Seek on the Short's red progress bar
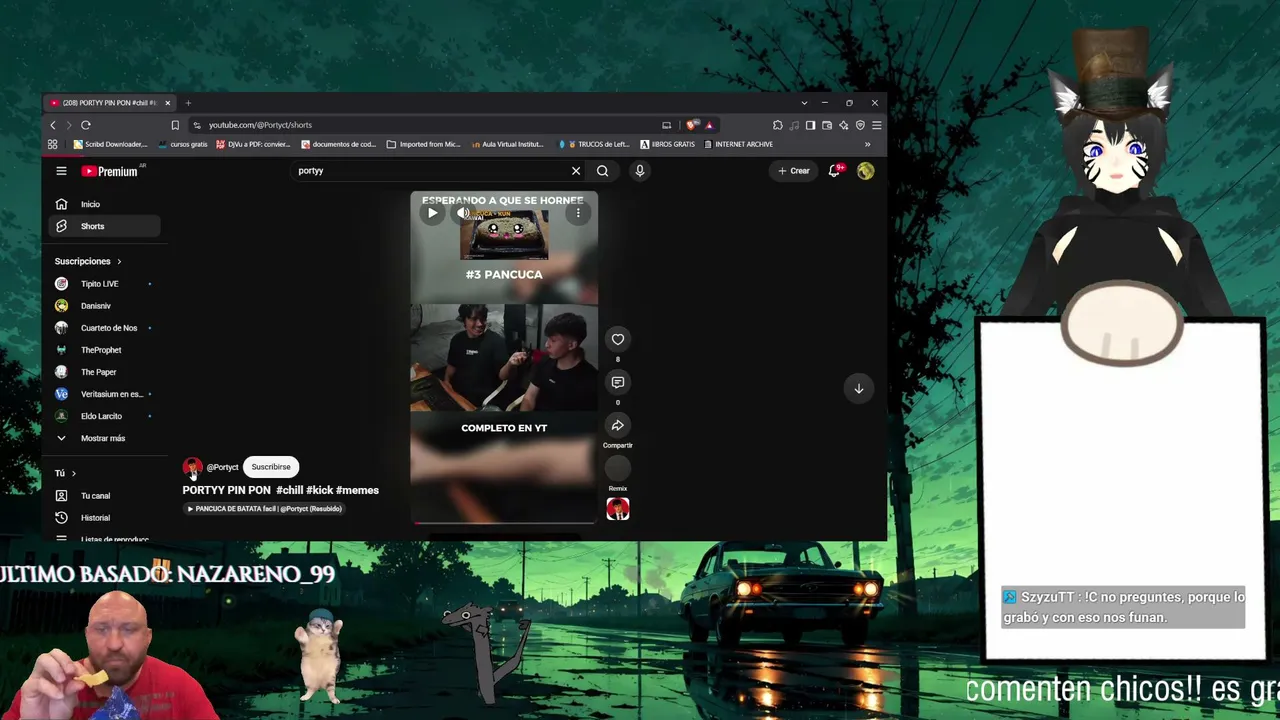The height and width of the screenshot is (720, 1280). 504,522
